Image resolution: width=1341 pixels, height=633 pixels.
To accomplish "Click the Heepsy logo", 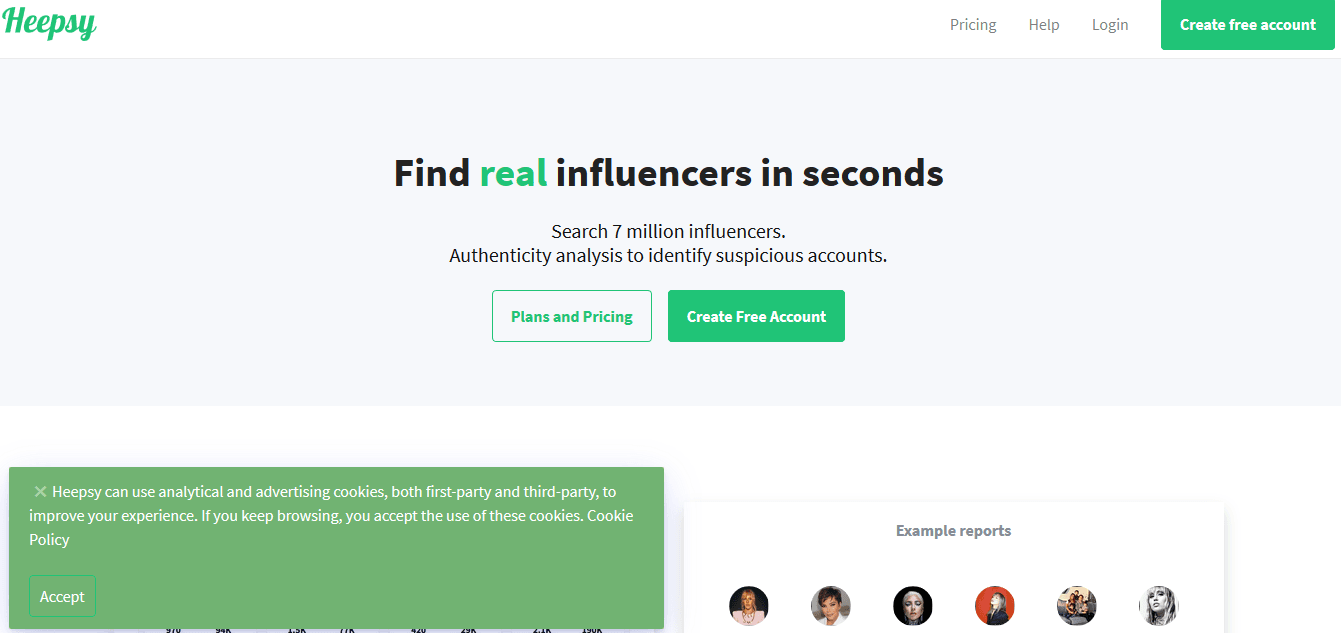I will [50, 24].
